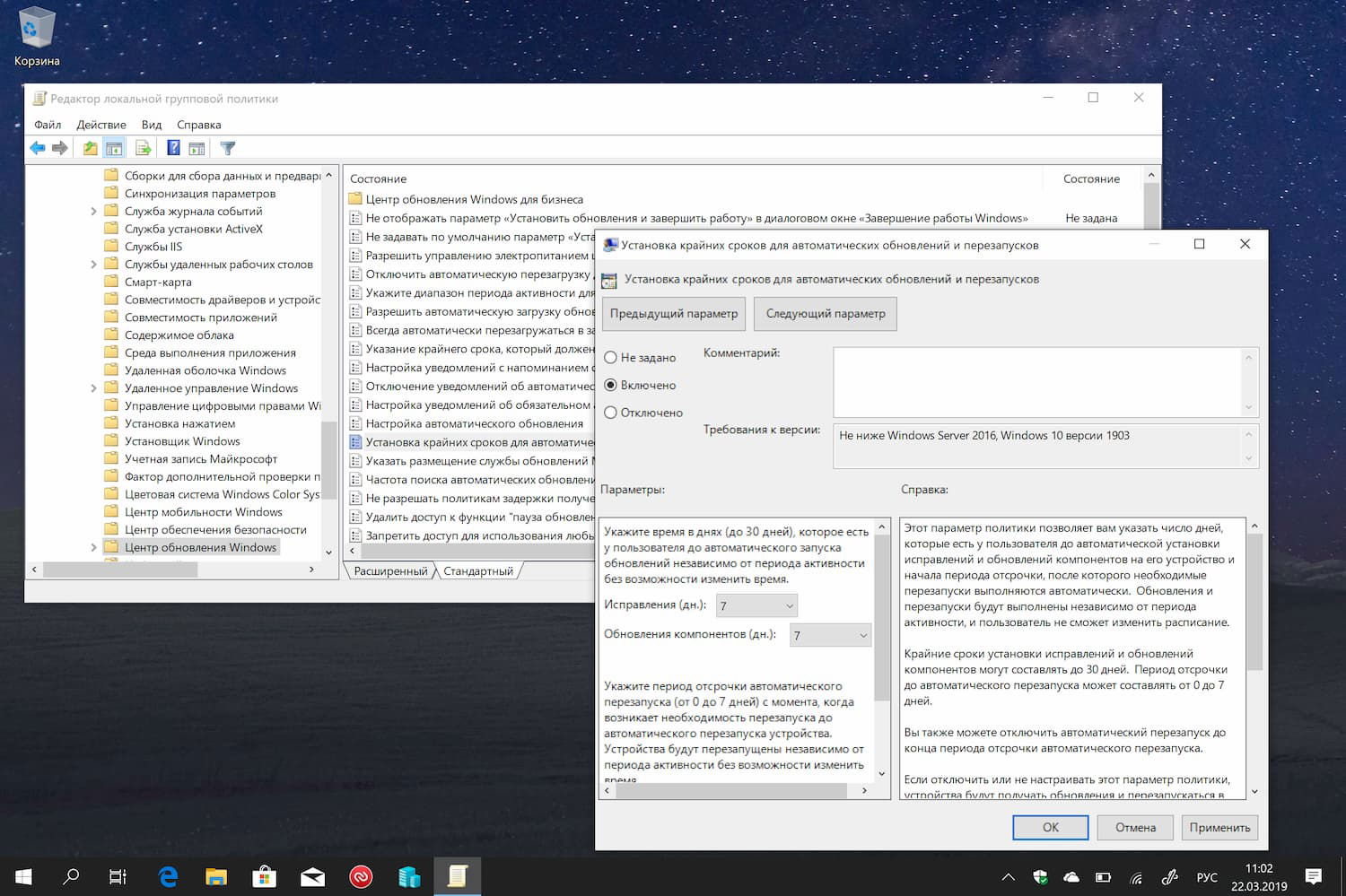Click the Filter funnel icon in the toolbar
Image resolution: width=1346 pixels, height=896 pixels.
(228, 148)
